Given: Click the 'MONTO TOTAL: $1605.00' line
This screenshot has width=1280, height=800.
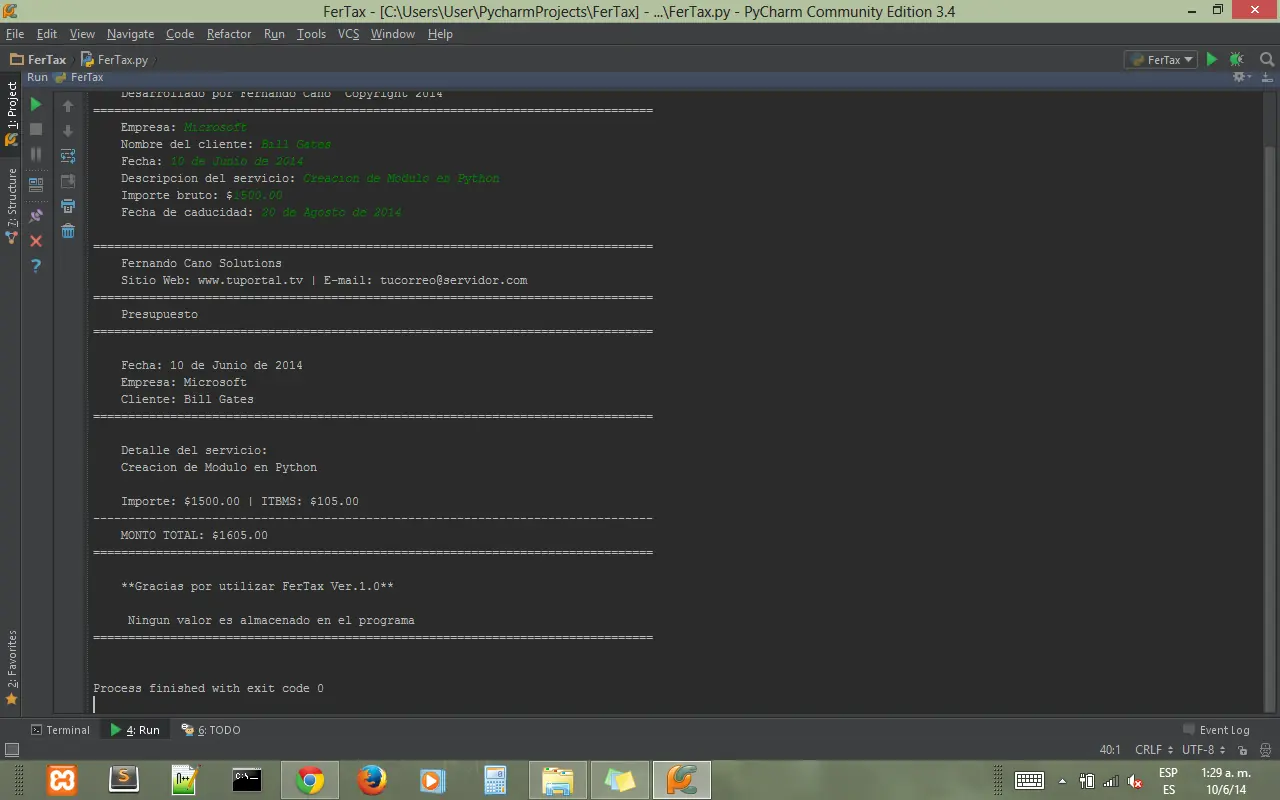Looking at the screenshot, I should coord(194,535).
